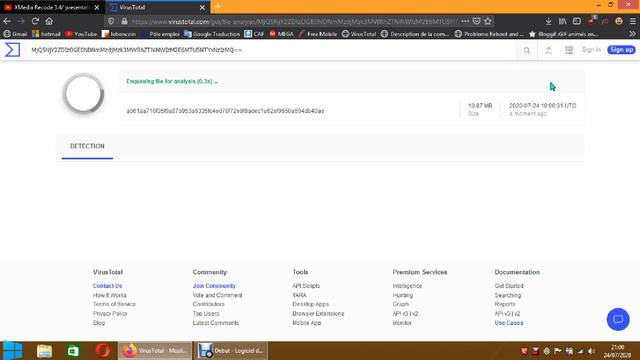Click the Sign in link

(591, 50)
